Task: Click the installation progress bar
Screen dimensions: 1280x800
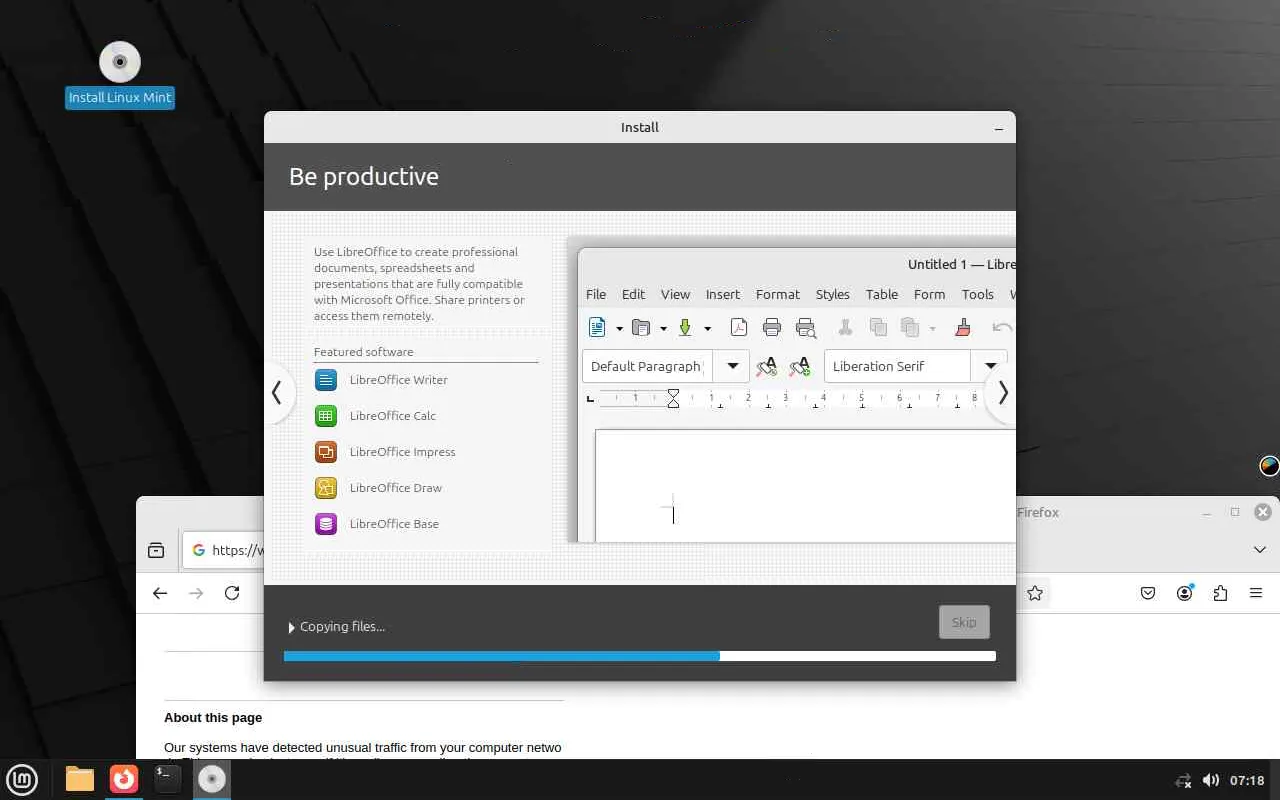Action: point(640,656)
